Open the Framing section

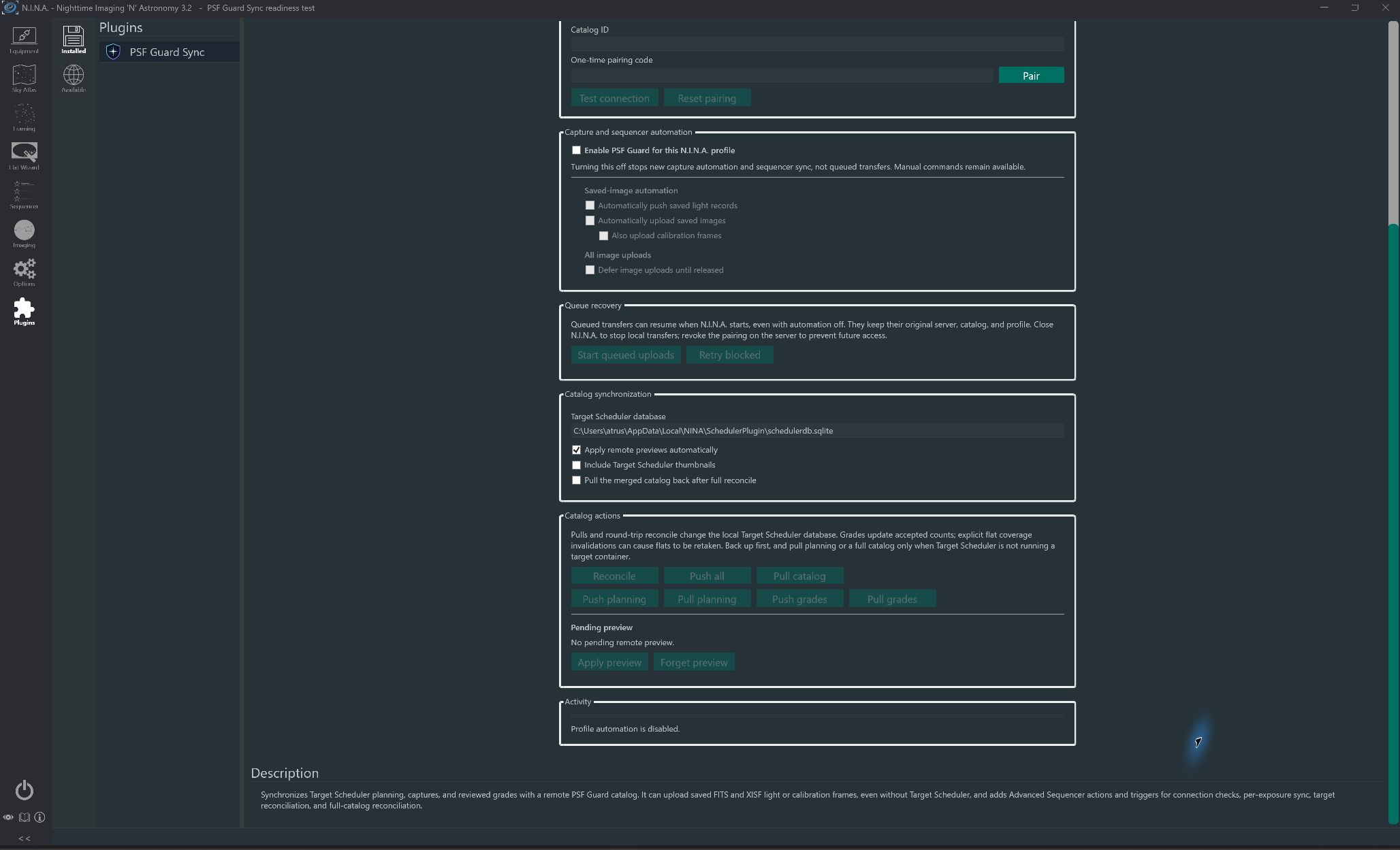pyautogui.click(x=24, y=117)
